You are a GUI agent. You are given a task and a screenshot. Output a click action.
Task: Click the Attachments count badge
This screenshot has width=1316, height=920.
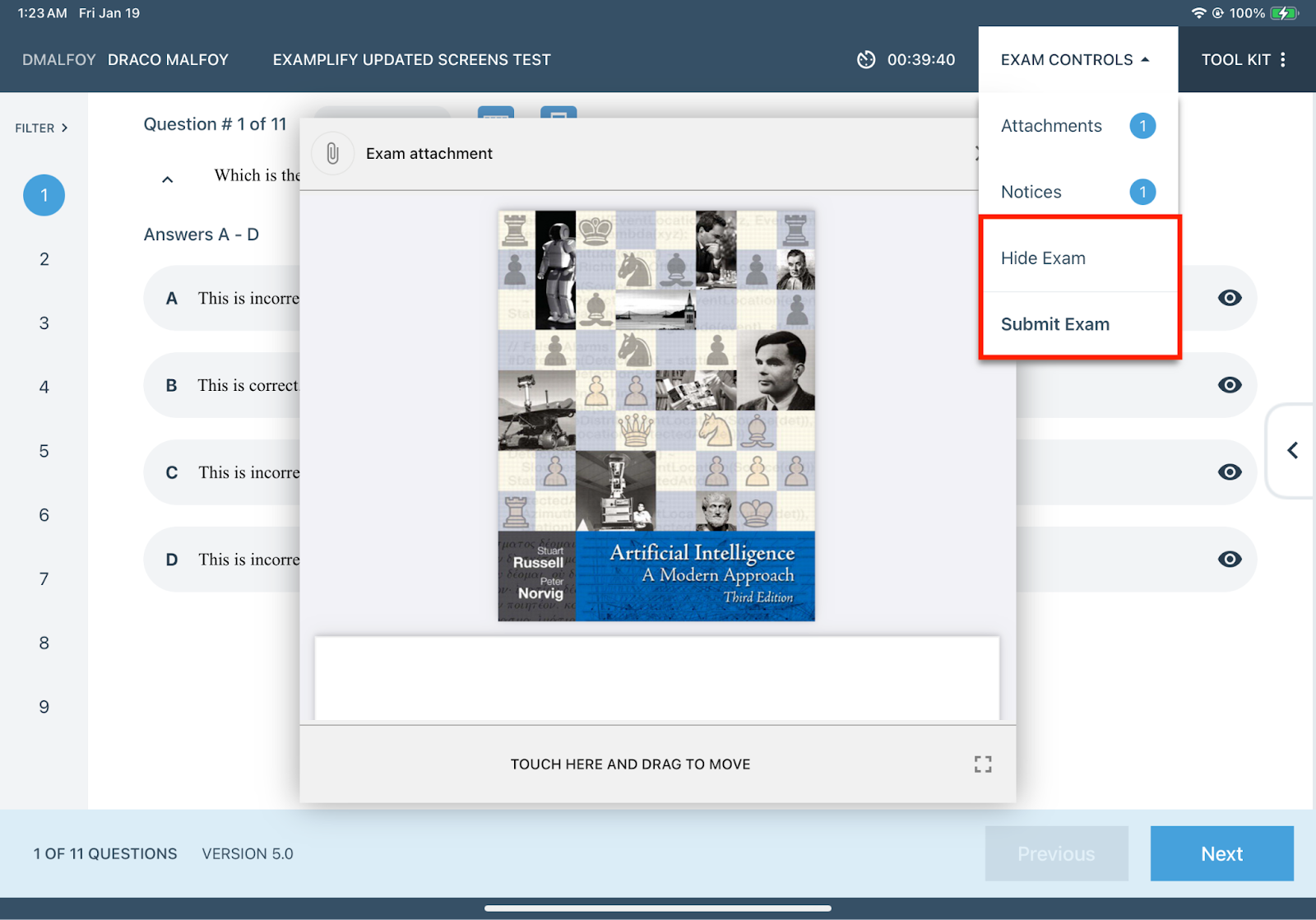point(1142,126)
